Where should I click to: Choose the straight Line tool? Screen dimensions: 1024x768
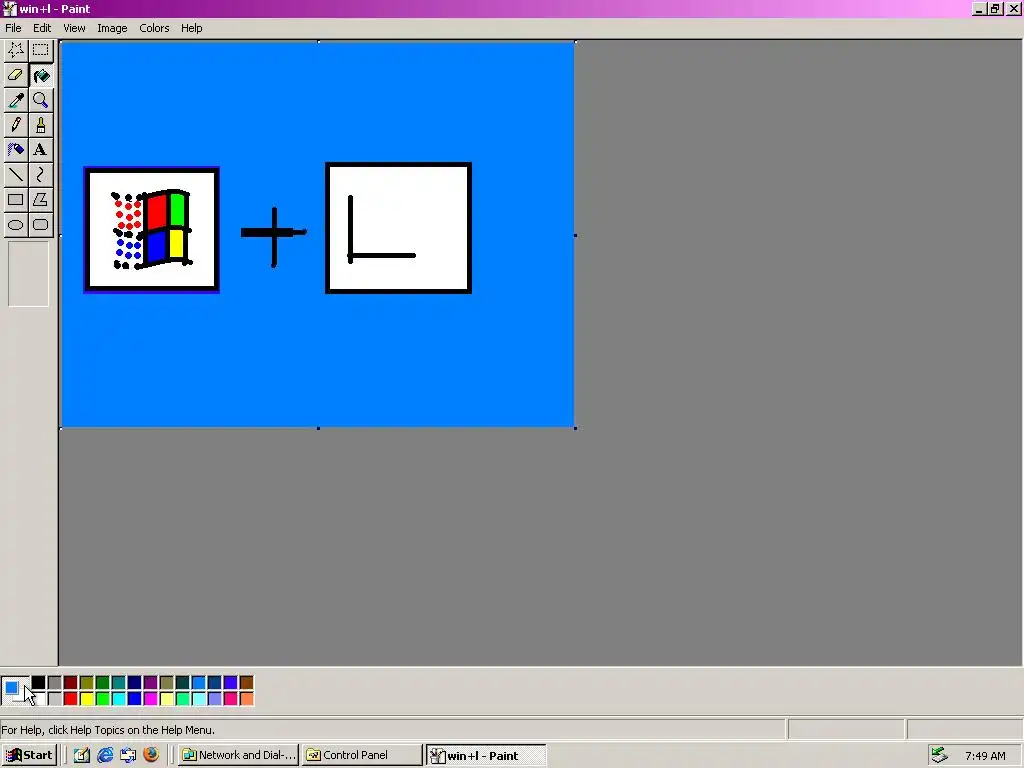(16, 174)
